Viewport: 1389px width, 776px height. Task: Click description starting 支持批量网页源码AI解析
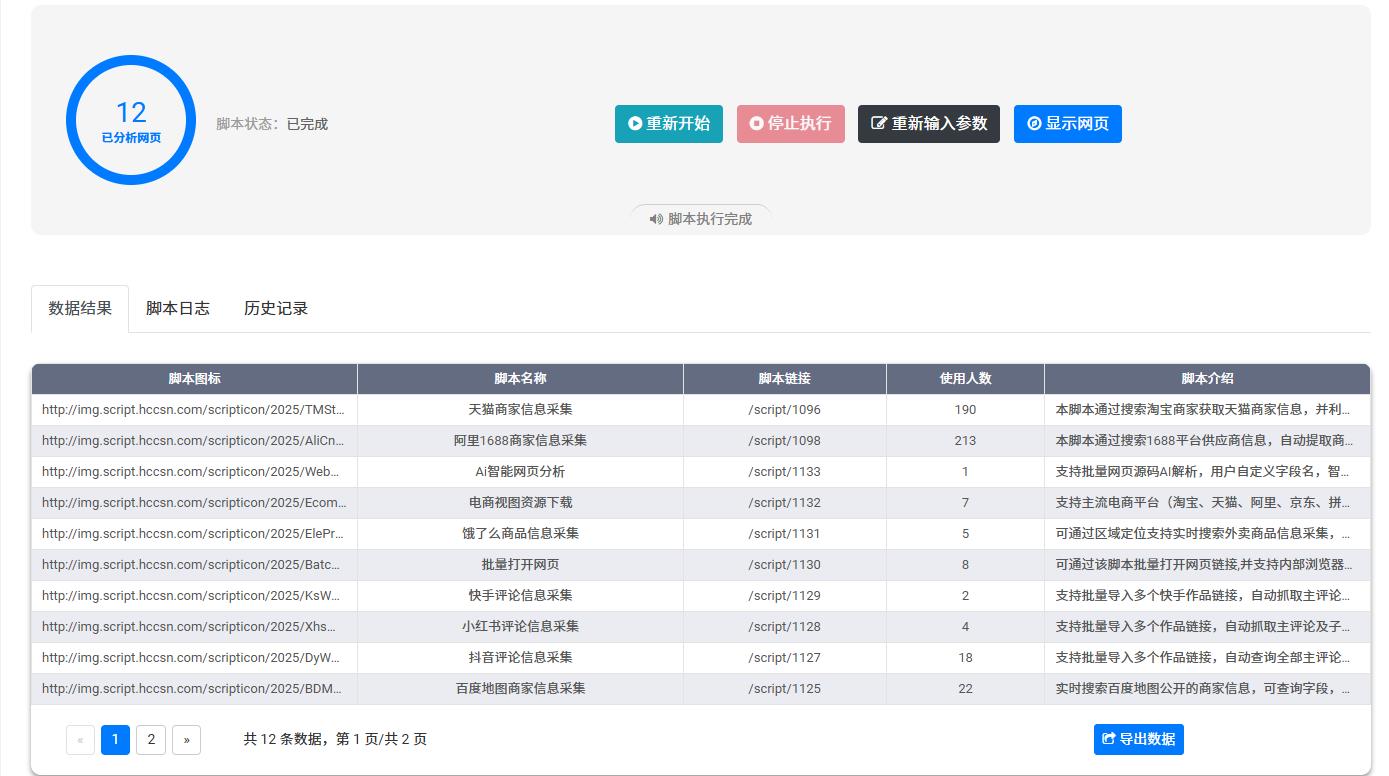[1207, 472]
